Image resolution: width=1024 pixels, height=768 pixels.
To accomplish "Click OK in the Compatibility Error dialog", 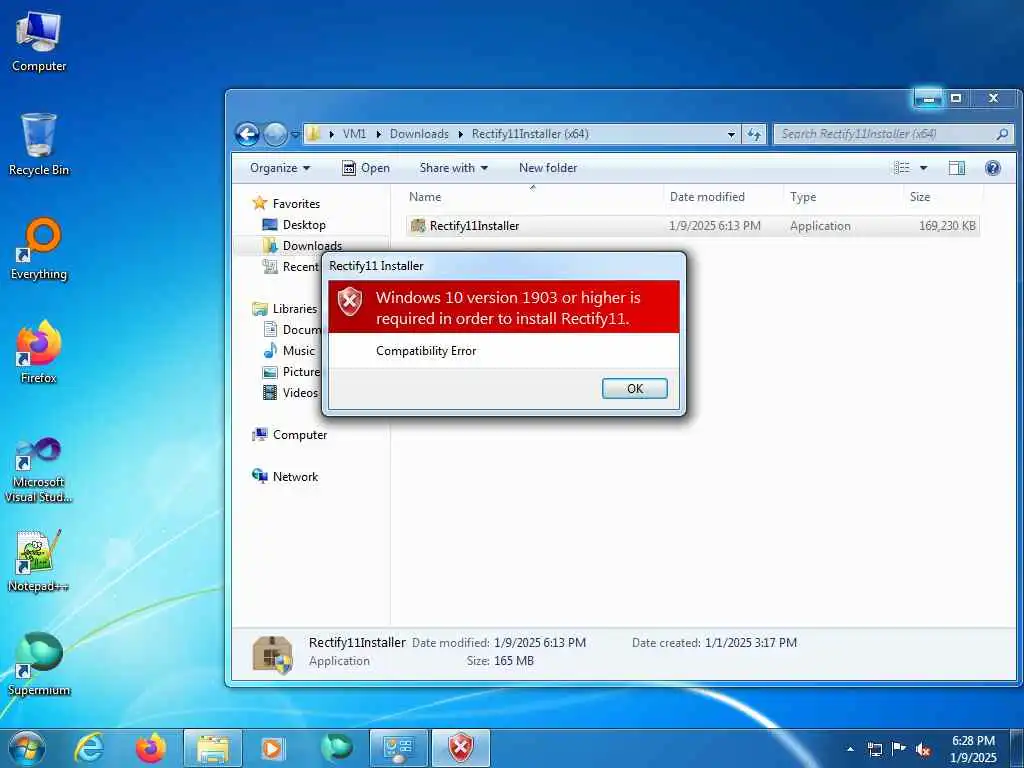I will tap(634, 389).
